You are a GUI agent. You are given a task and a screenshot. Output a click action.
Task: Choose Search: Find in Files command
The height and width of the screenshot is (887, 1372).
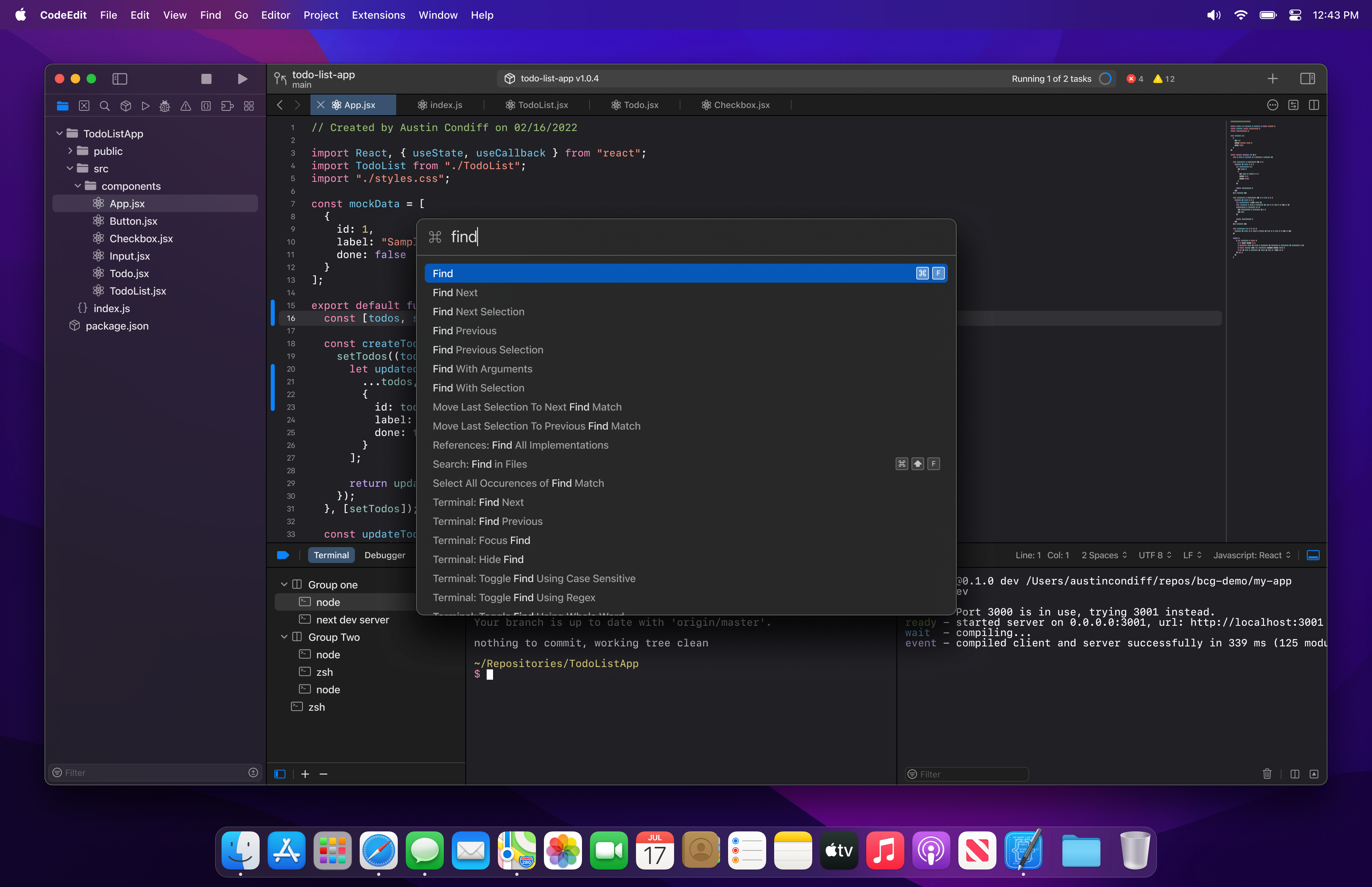[480, 464]
